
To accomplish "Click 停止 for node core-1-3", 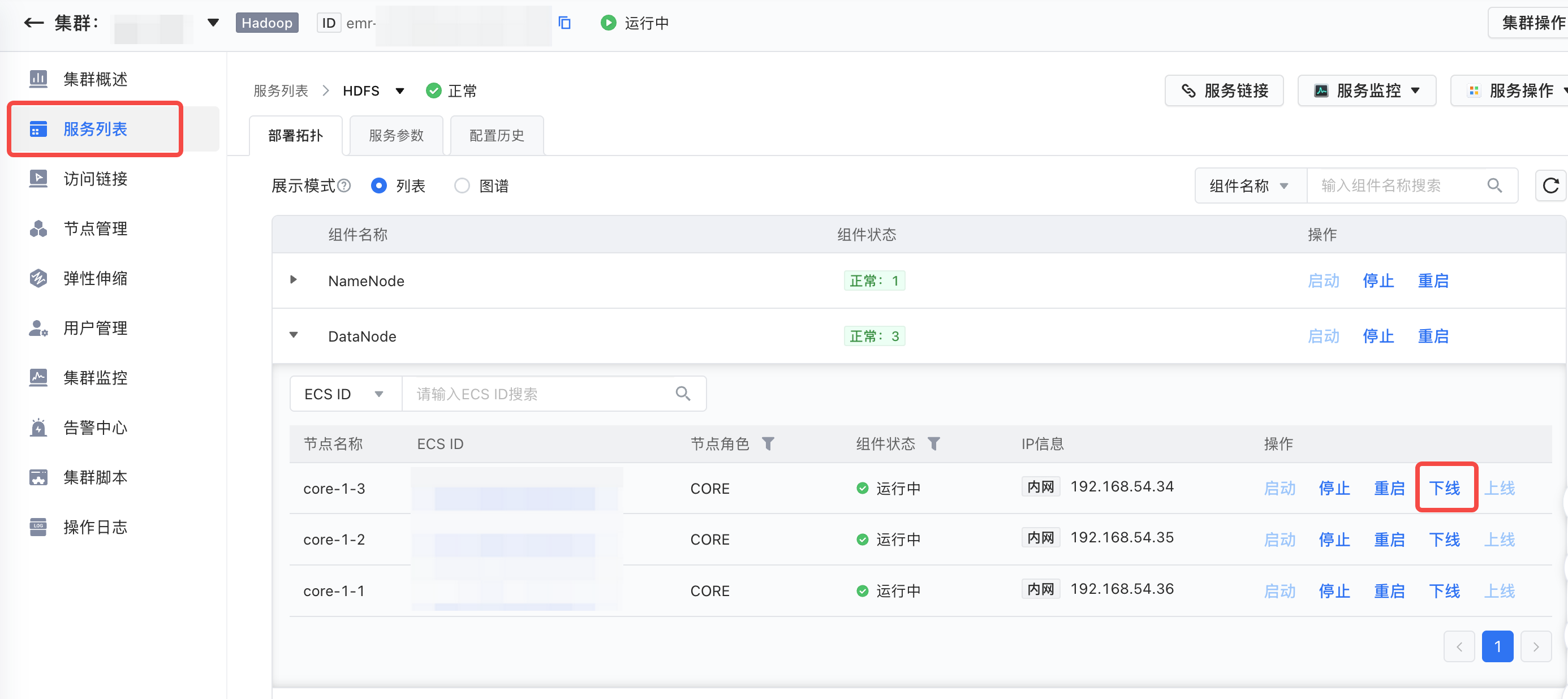I will pos(1334,489).
